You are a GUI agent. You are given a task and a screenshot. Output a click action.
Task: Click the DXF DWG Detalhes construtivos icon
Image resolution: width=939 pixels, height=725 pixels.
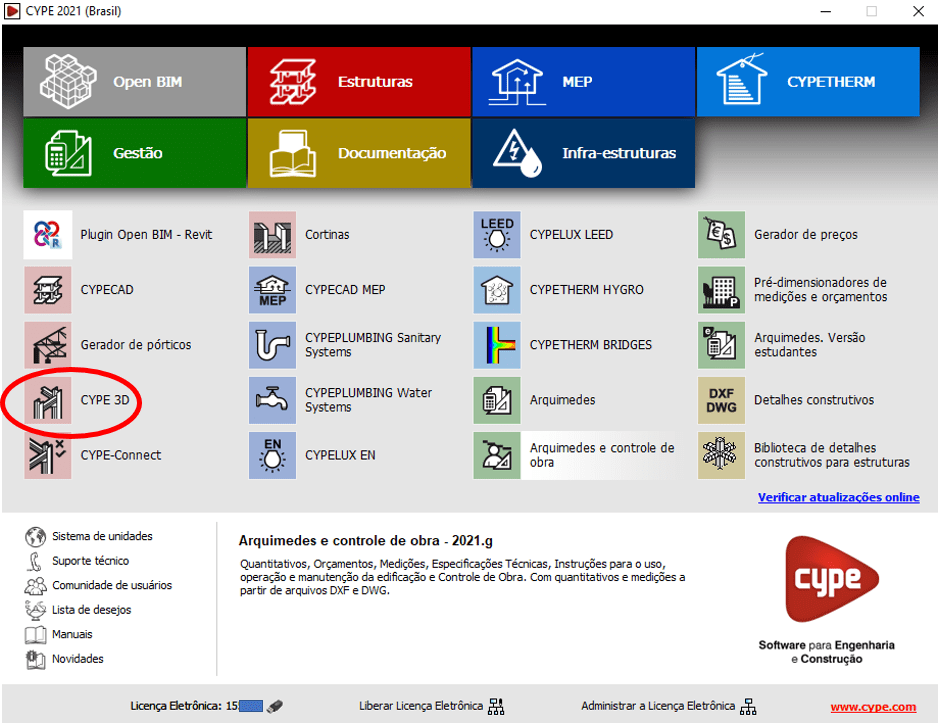(x=722, y=400)
